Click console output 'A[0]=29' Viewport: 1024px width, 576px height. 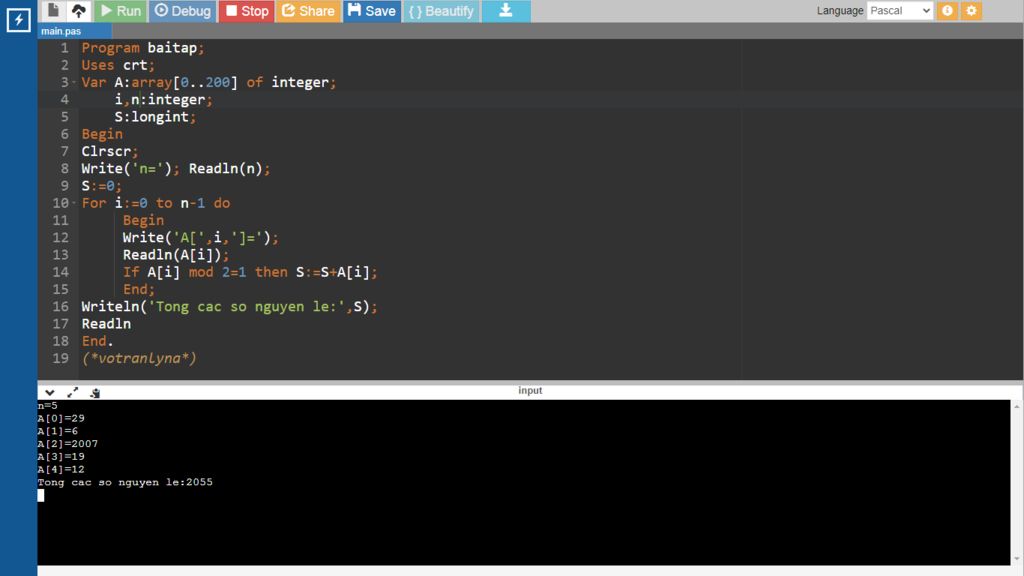tap(61, 418)
